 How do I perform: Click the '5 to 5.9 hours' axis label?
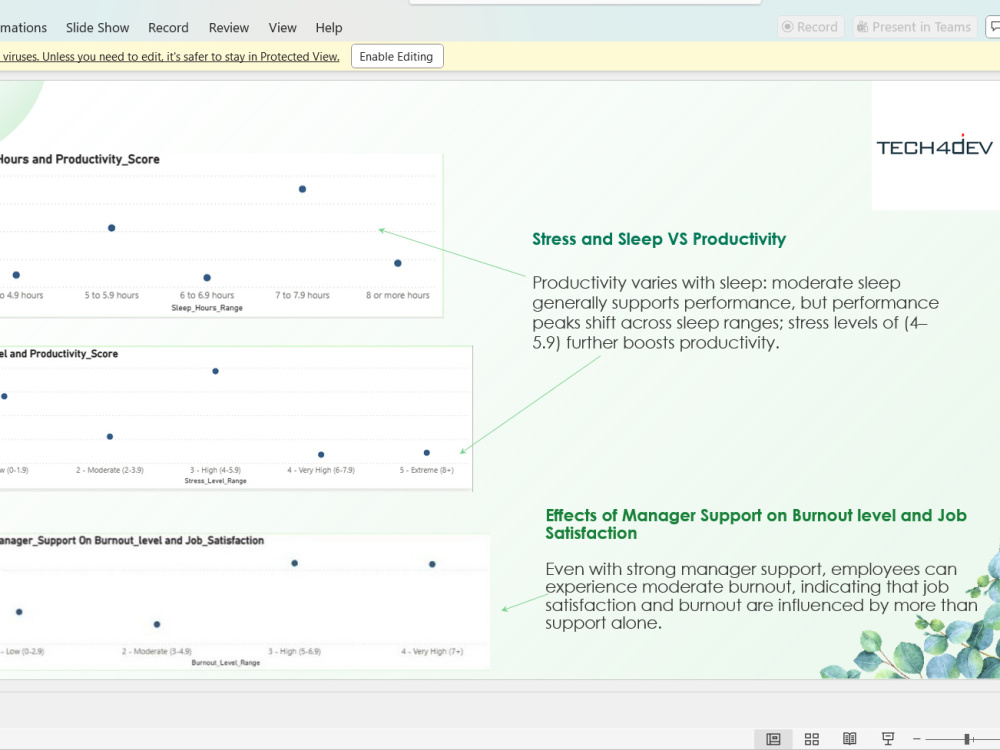tap(112, 295)
